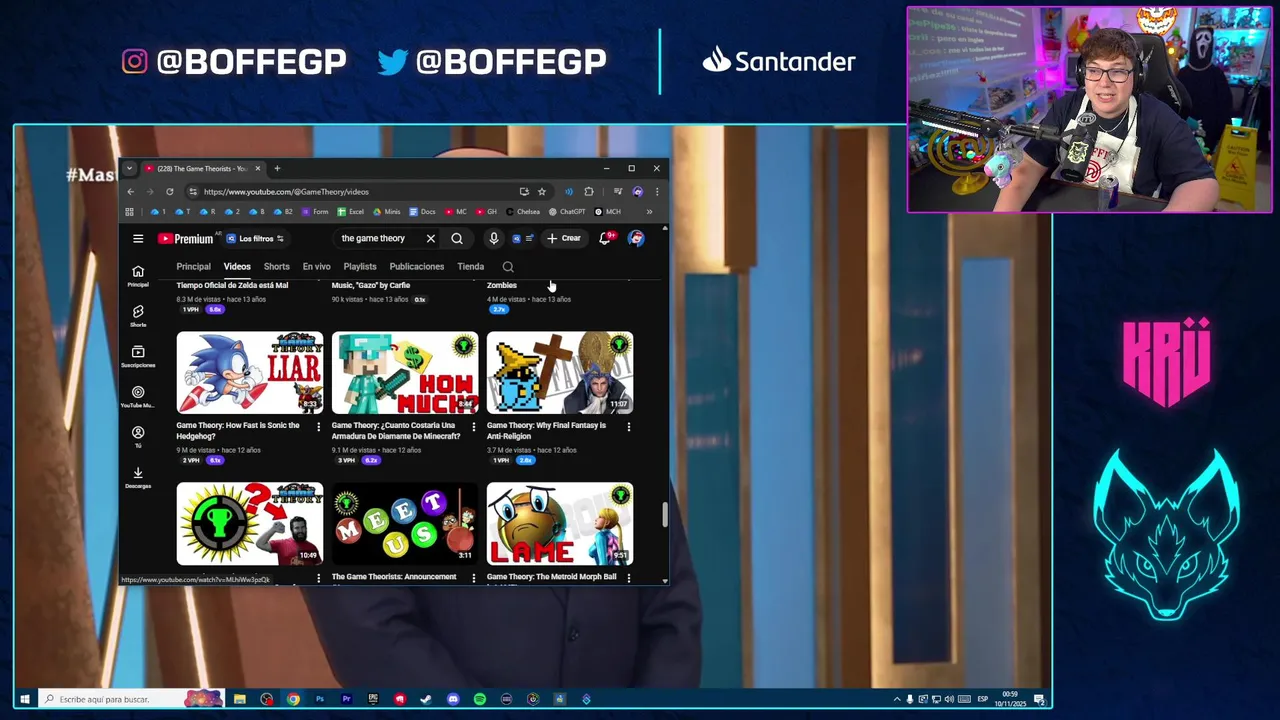
Task: Click the page's vertical scrollbar thumb
Action: (x=664, y=515)
